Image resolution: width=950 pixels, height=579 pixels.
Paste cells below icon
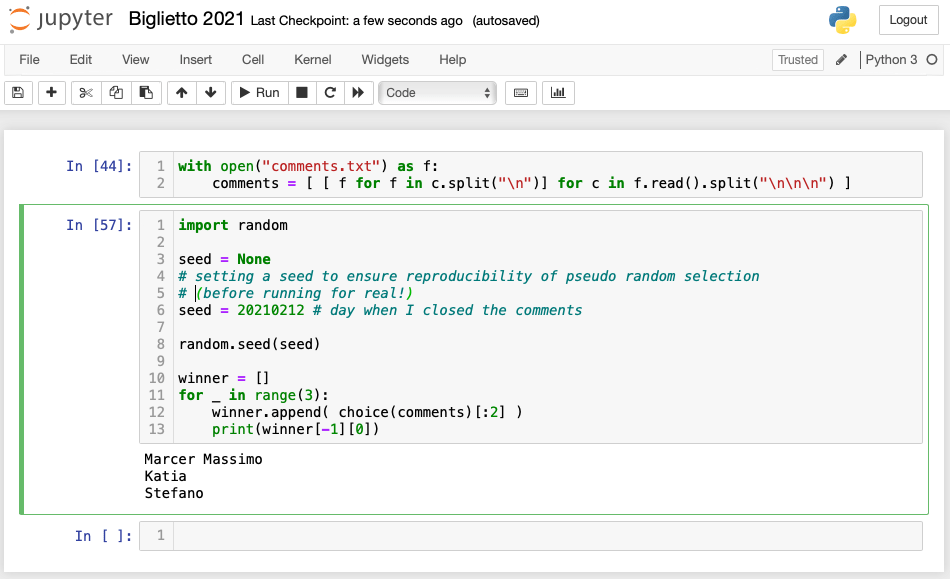[146, 93]
